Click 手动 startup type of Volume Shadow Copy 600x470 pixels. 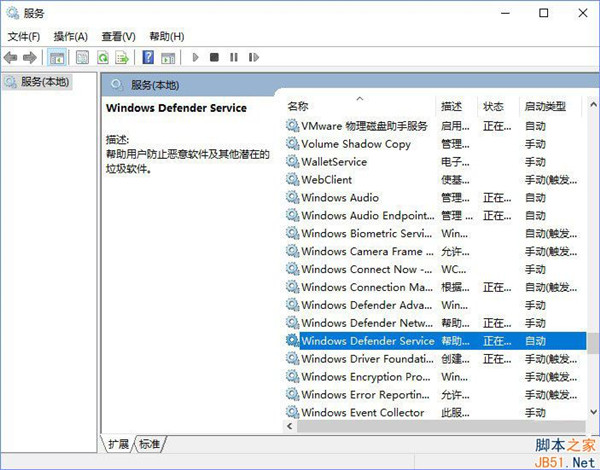(535, 144)
